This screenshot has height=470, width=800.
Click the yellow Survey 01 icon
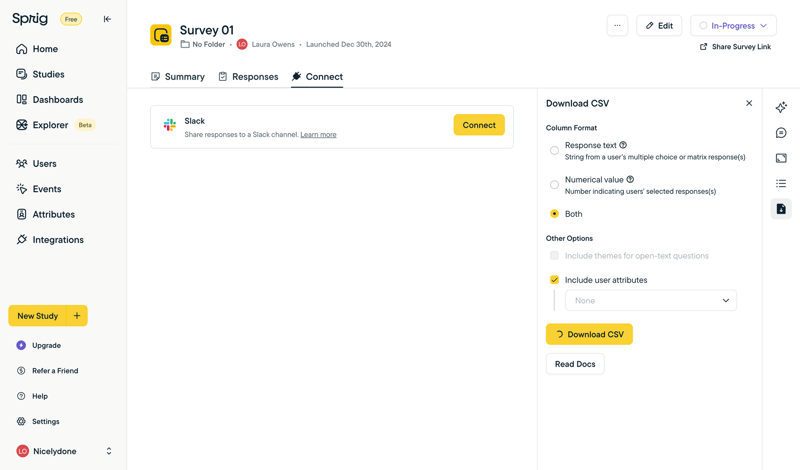click(x=161, y=35)
